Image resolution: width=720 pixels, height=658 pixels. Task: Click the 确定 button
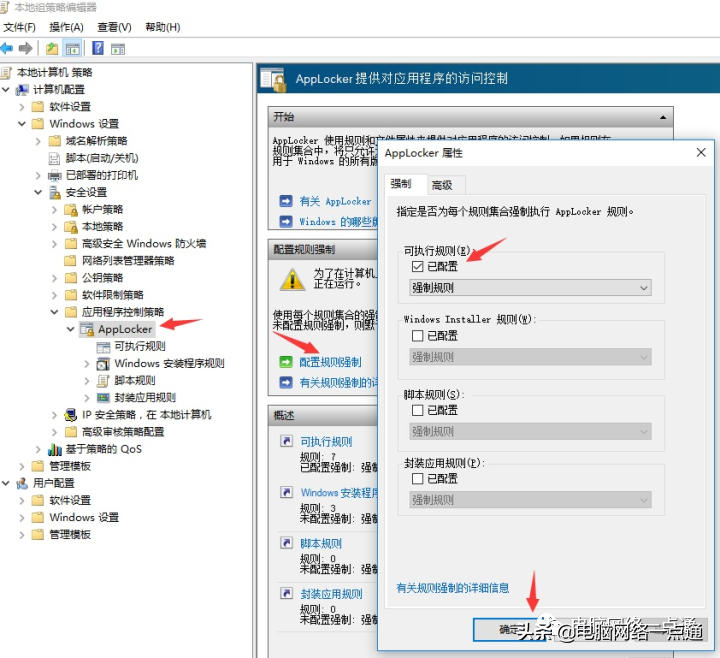510,630
